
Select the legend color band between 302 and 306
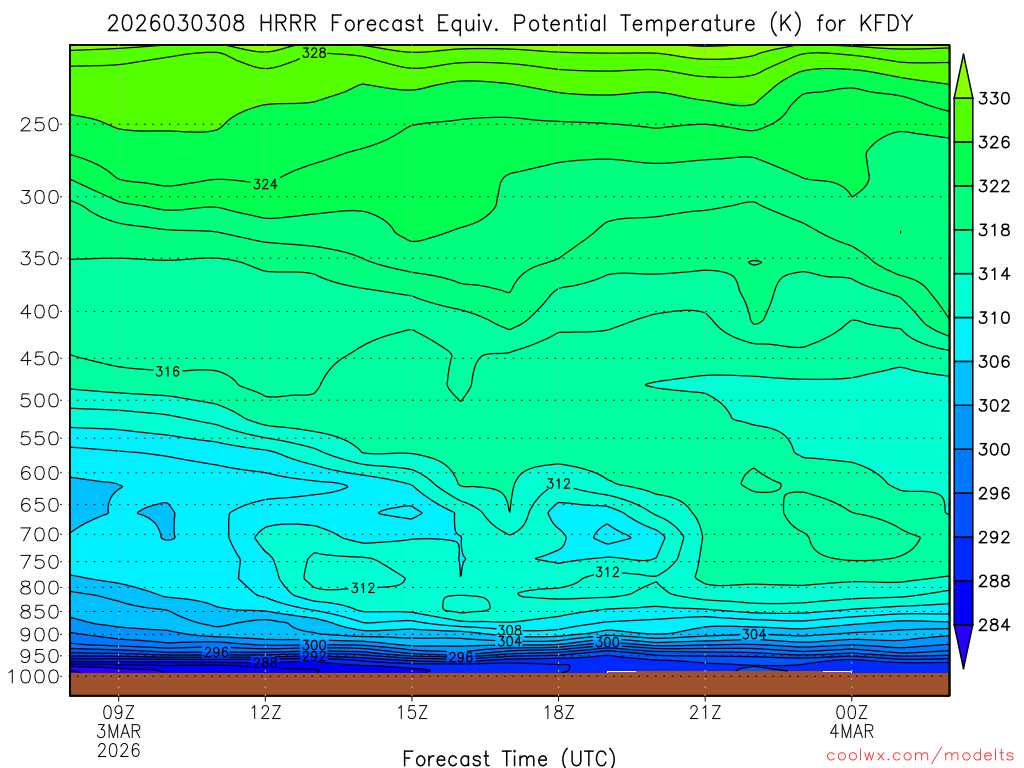click(963, 383)
